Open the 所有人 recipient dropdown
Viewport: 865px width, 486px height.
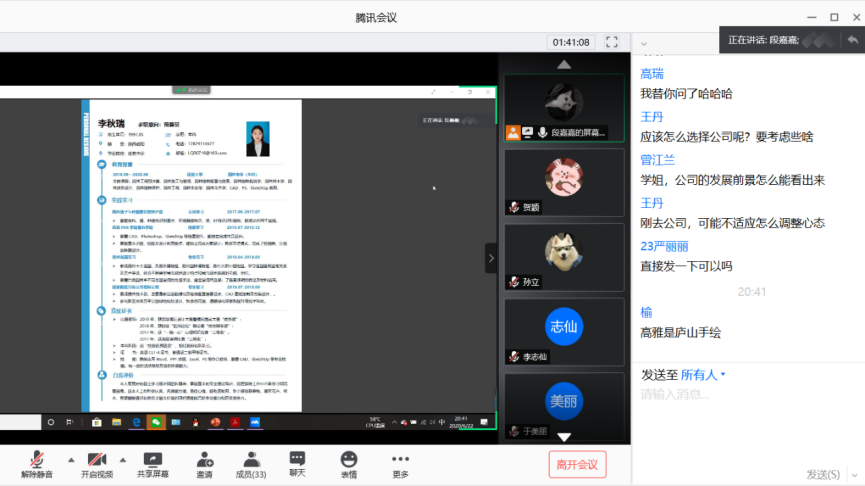tap(703, 375)
